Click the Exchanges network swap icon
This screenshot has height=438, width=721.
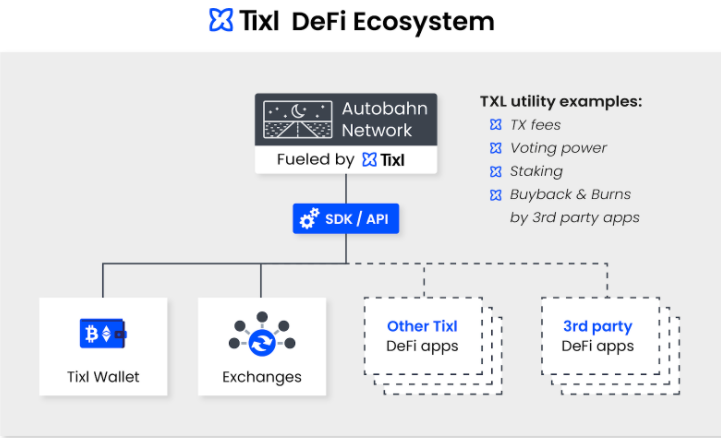coord(262,335)
